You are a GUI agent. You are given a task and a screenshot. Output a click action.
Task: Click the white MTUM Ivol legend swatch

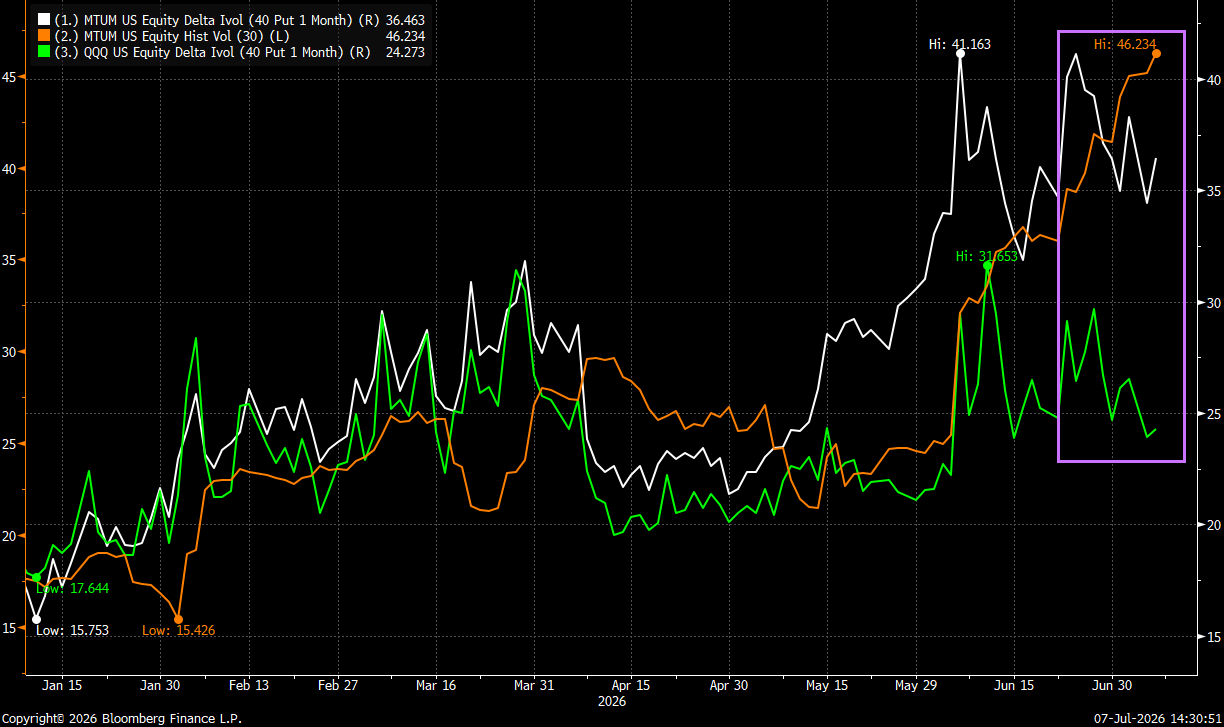(44, 19)
